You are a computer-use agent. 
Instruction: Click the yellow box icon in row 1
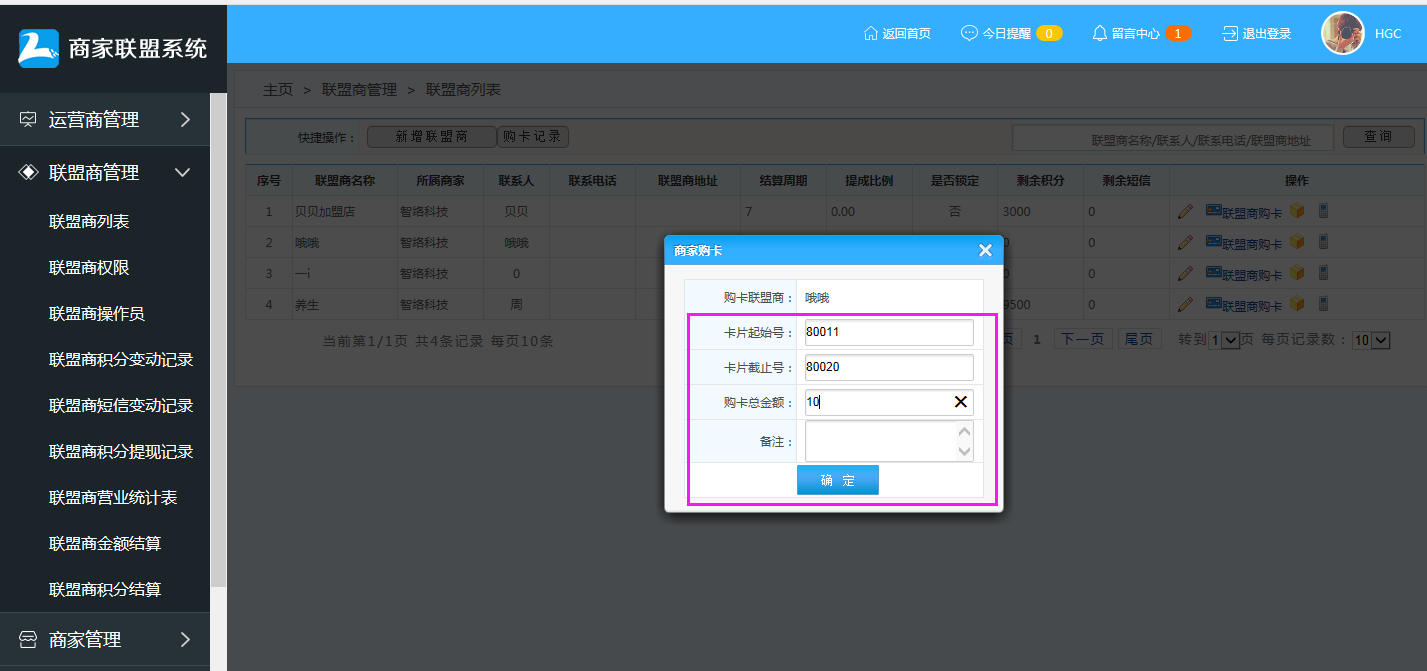(x=1297, y=211)
